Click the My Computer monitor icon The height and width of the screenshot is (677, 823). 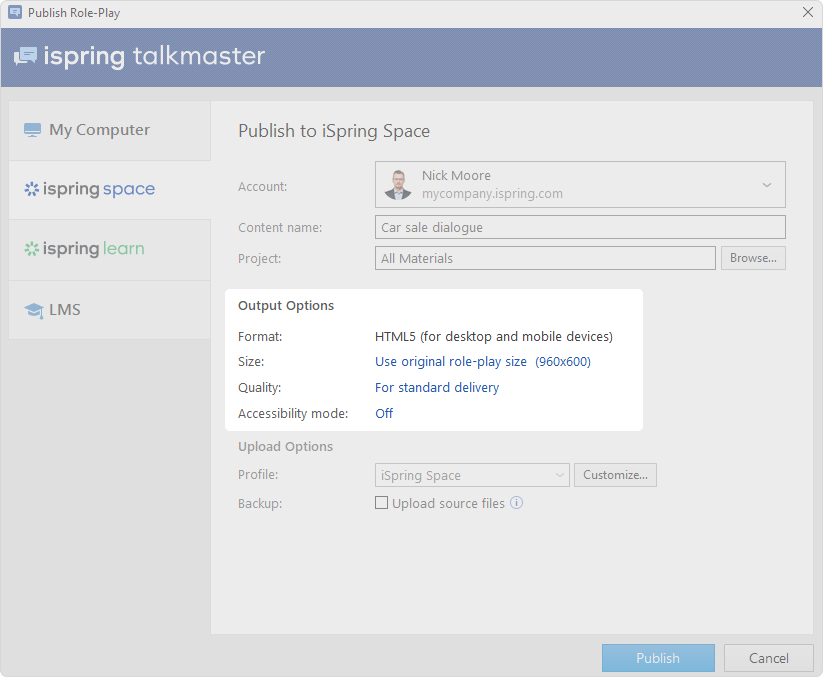tap(32, 130)
